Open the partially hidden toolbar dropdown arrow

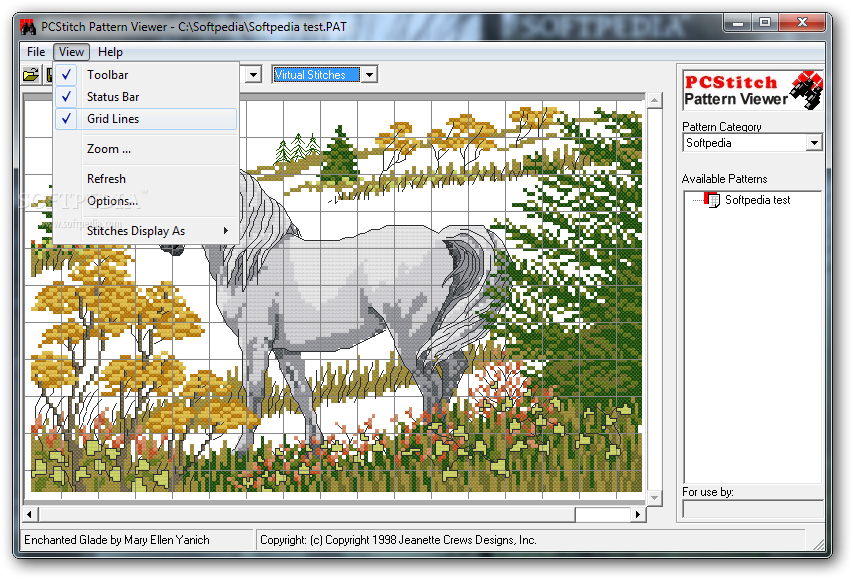[253, 75]
